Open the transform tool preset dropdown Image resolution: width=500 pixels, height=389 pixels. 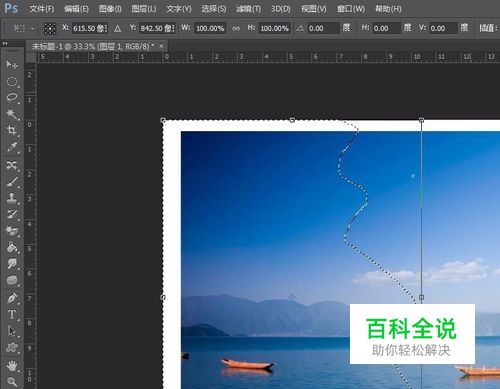point(23,29)
